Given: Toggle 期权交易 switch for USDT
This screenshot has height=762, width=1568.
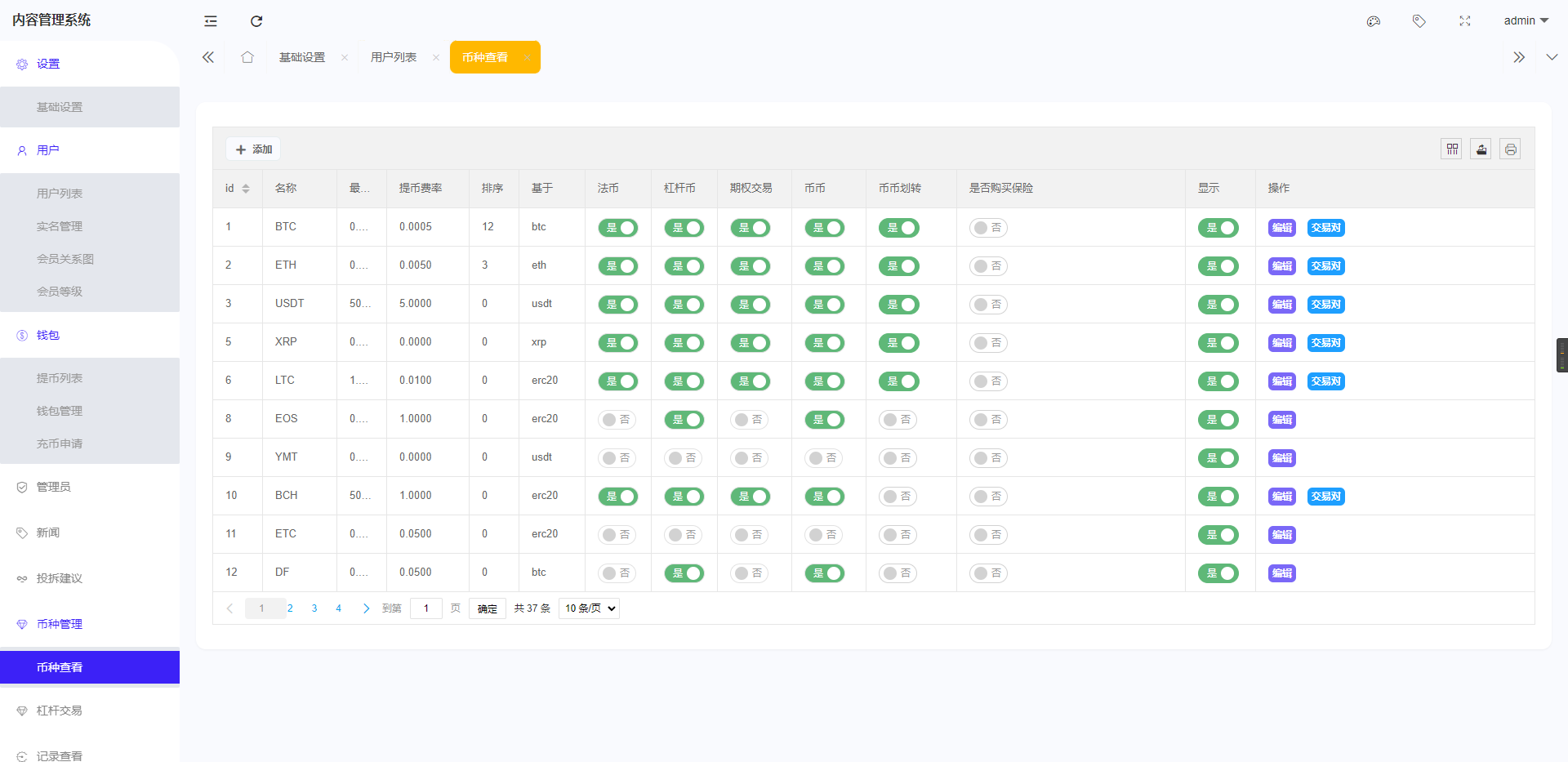Looking at the screenshot, I should pyautogui.click(x=751, y=305).
